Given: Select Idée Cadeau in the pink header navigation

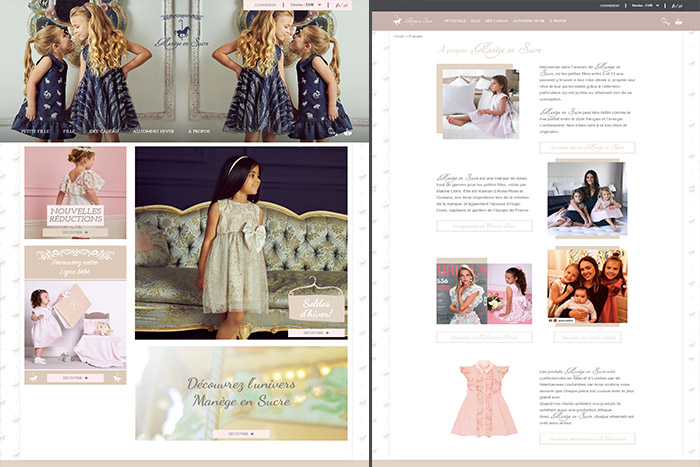Looking at the screenshot, I should click(496, 21).
